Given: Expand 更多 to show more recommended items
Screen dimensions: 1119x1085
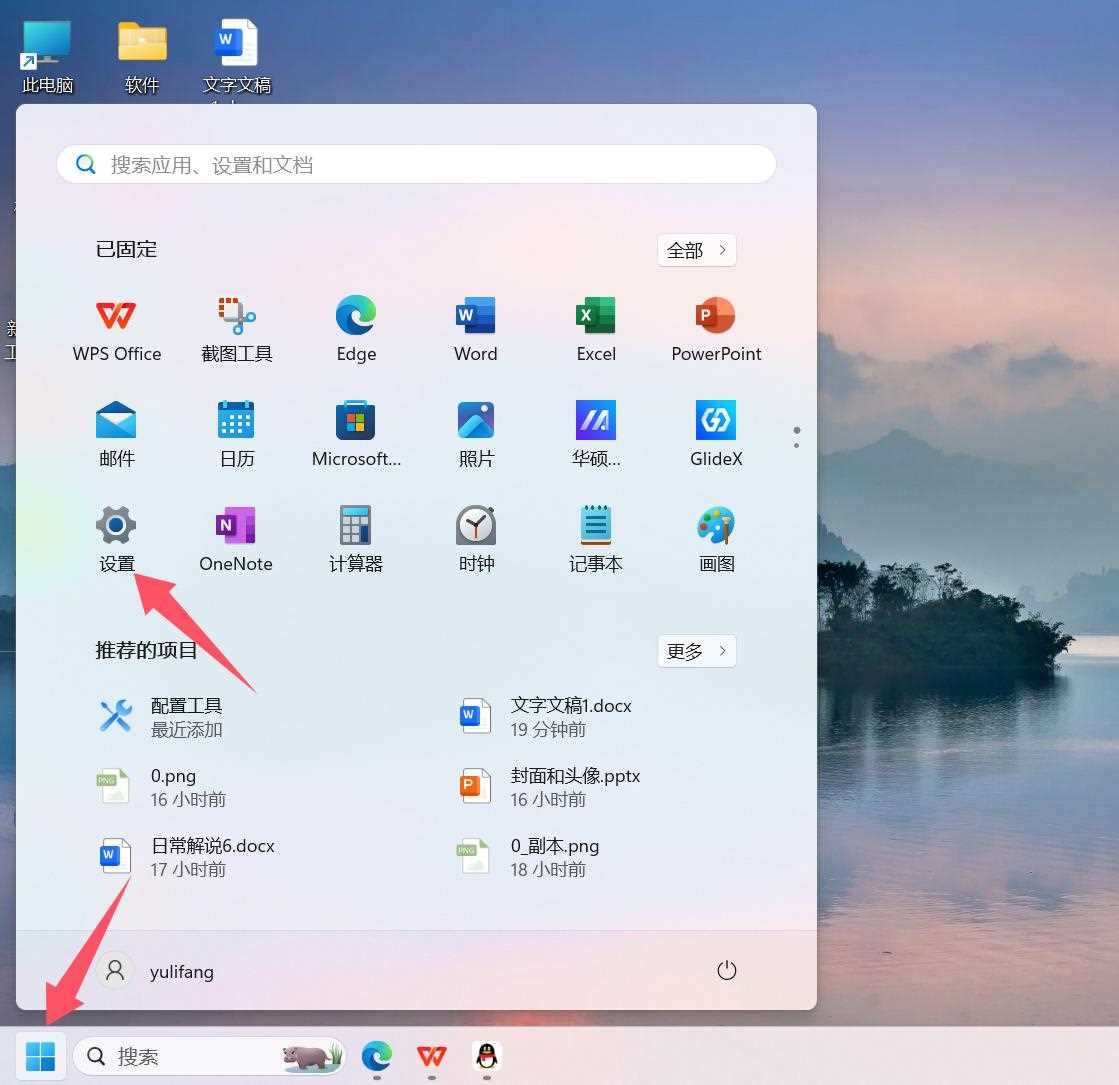Looking at the screenshot, I should pyautogui.click(x=696, y=651).
